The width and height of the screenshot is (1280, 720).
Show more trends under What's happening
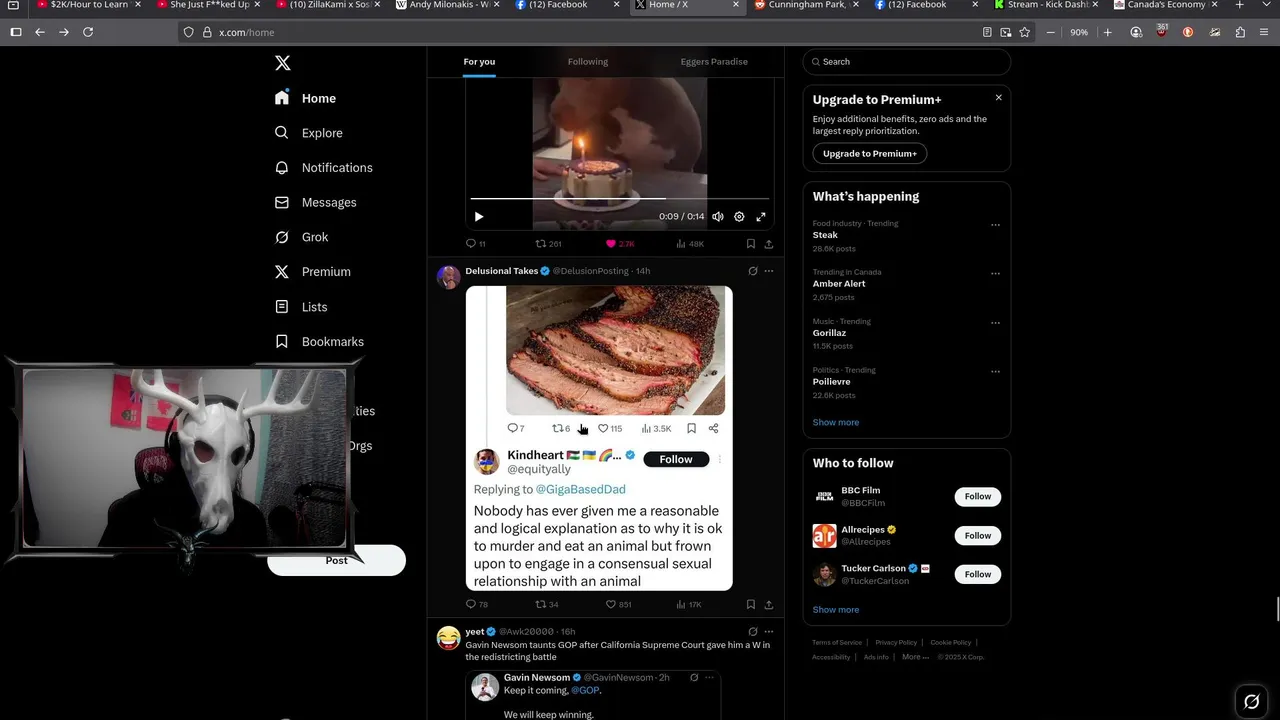pos(836,422)
